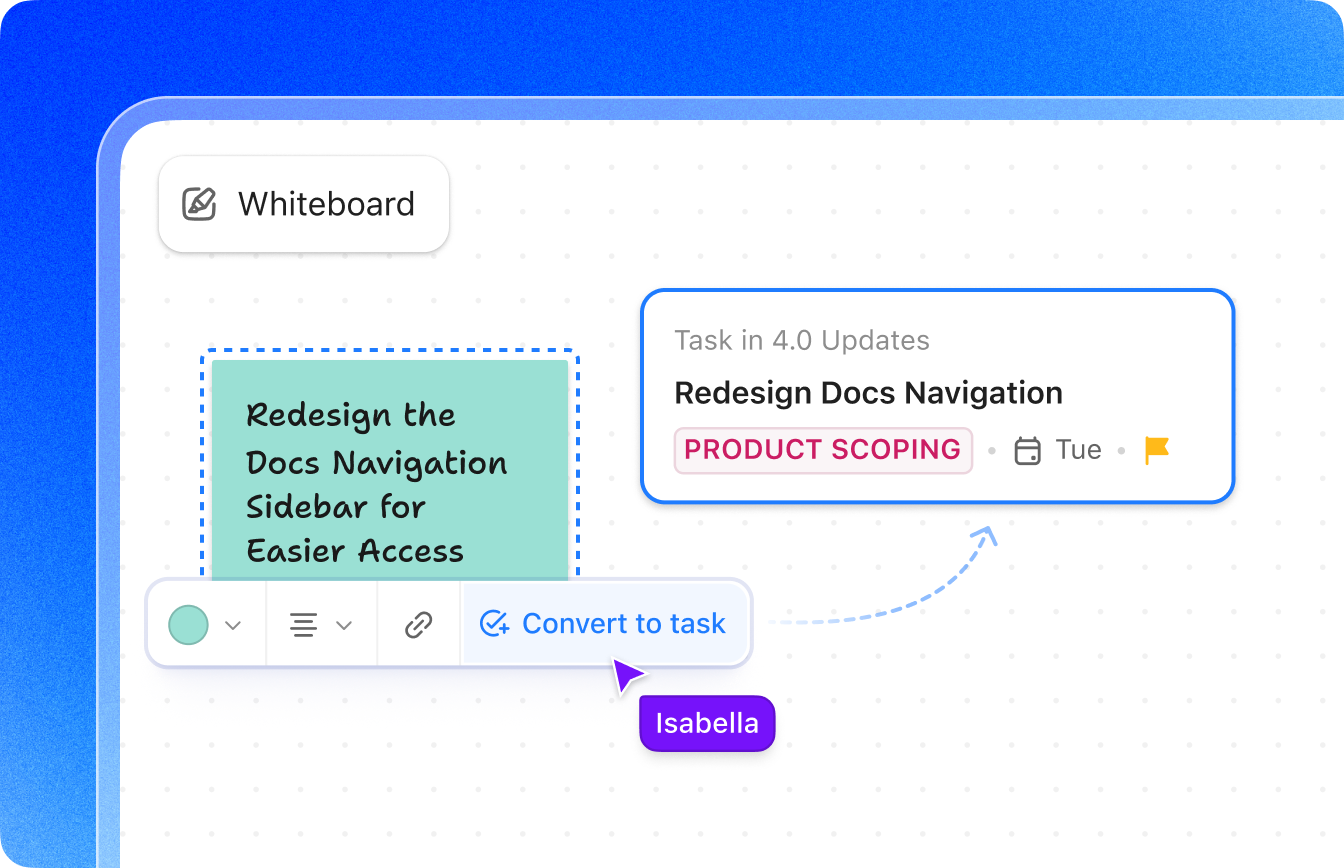Click the yellow priority flag icon

click(x=1157, y=450)
